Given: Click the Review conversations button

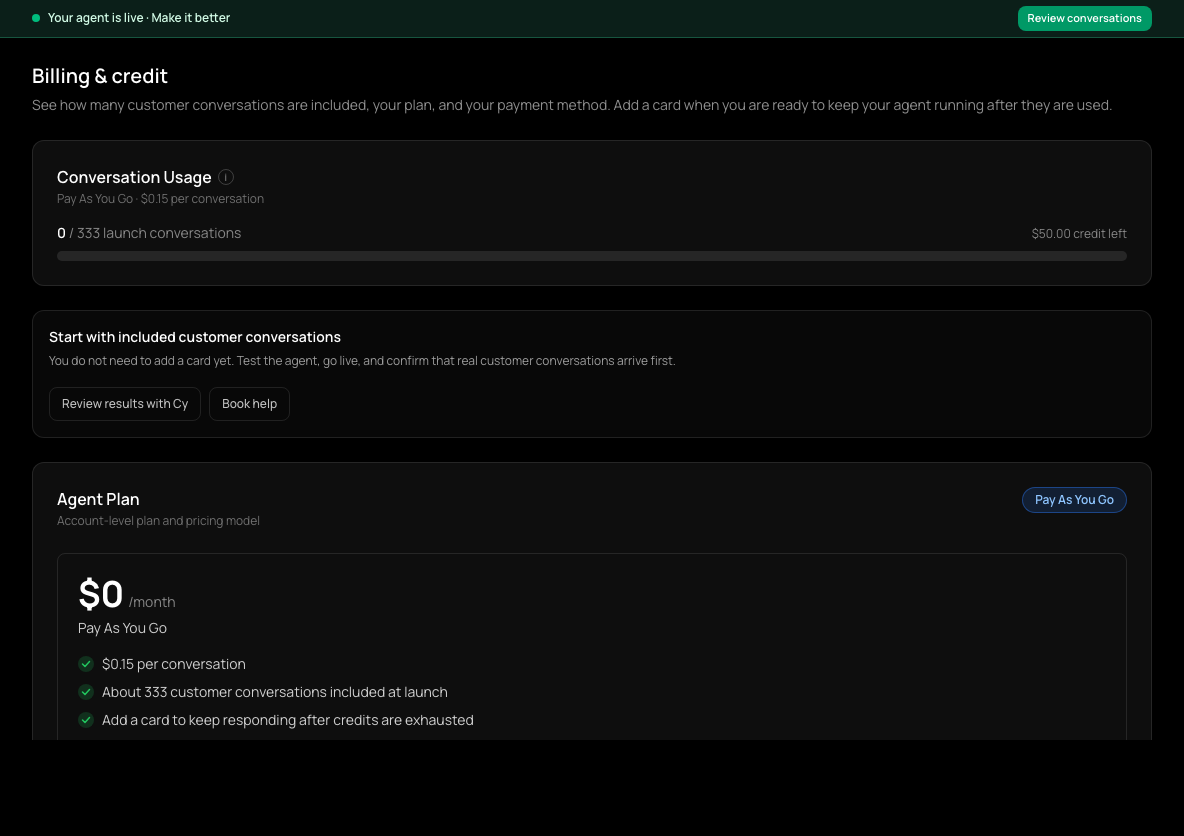Looking at the screenshot, I should tap(1084, 18).
